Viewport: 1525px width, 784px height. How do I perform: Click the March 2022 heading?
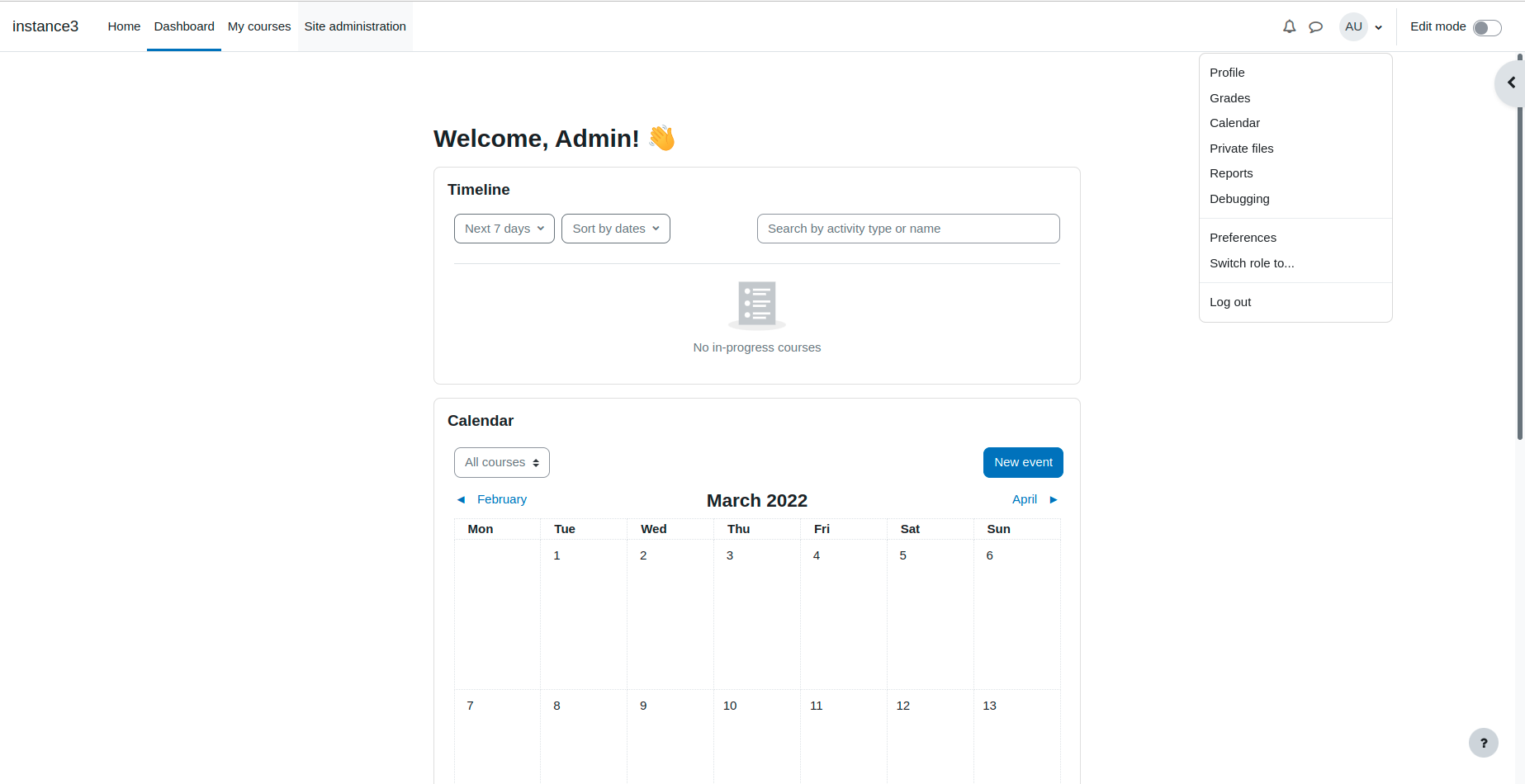click(757, 501)
